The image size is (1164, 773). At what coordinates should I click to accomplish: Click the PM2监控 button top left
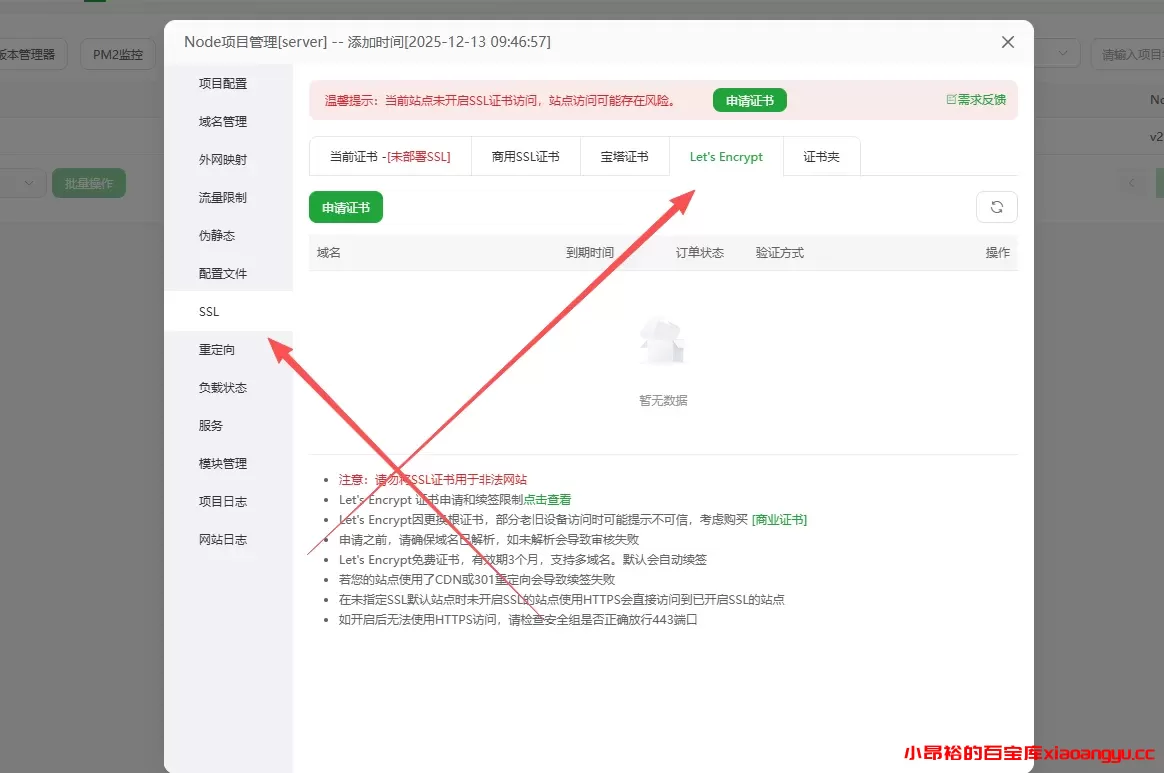click(118, 54)
